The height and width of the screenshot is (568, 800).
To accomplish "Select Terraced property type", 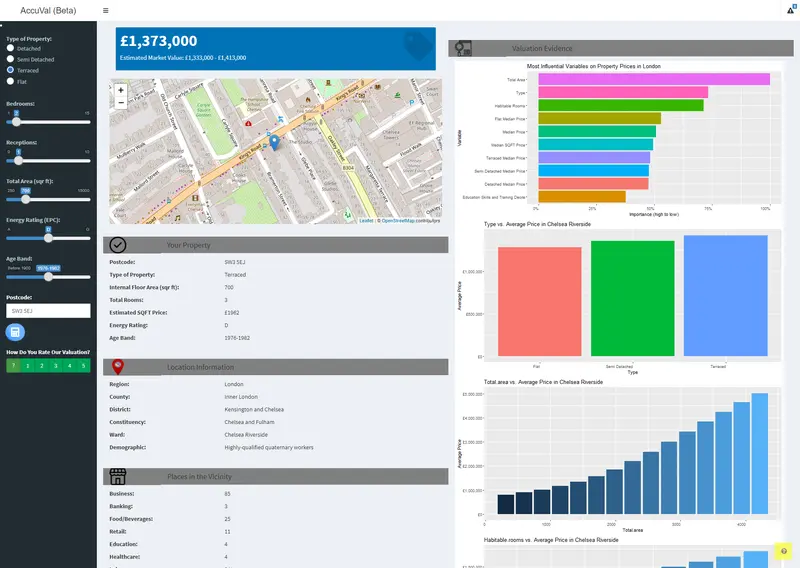I will pyautogui.click(x=10, y=70).
